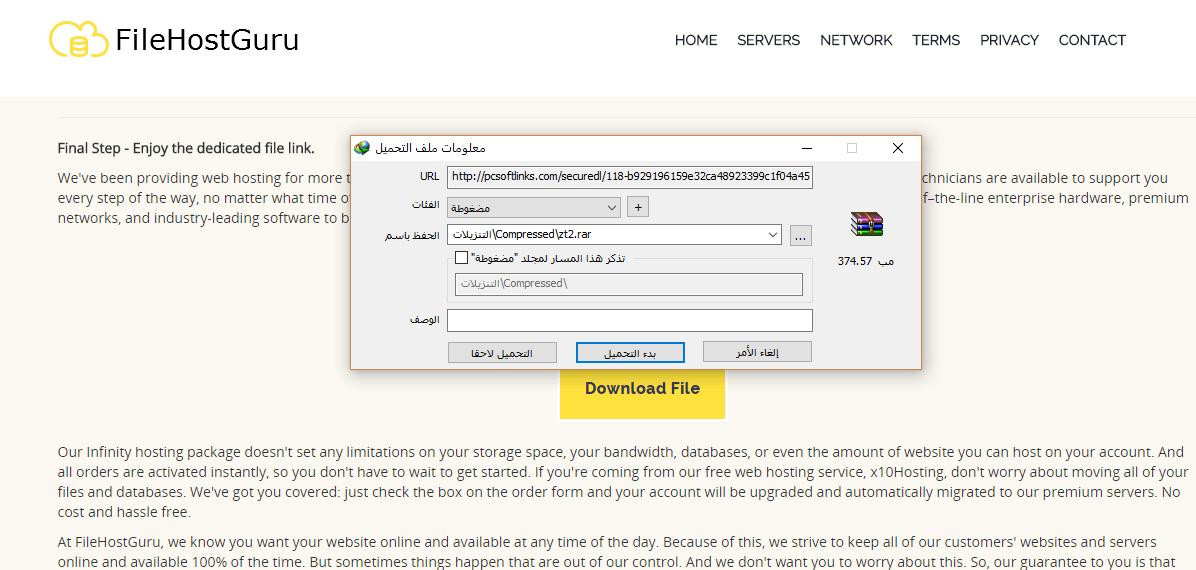Image resolution: width=1196 pixels, height=570 pixels.
Task: Open the category dropdown in download dialog
Action: (x=534, y=208)
